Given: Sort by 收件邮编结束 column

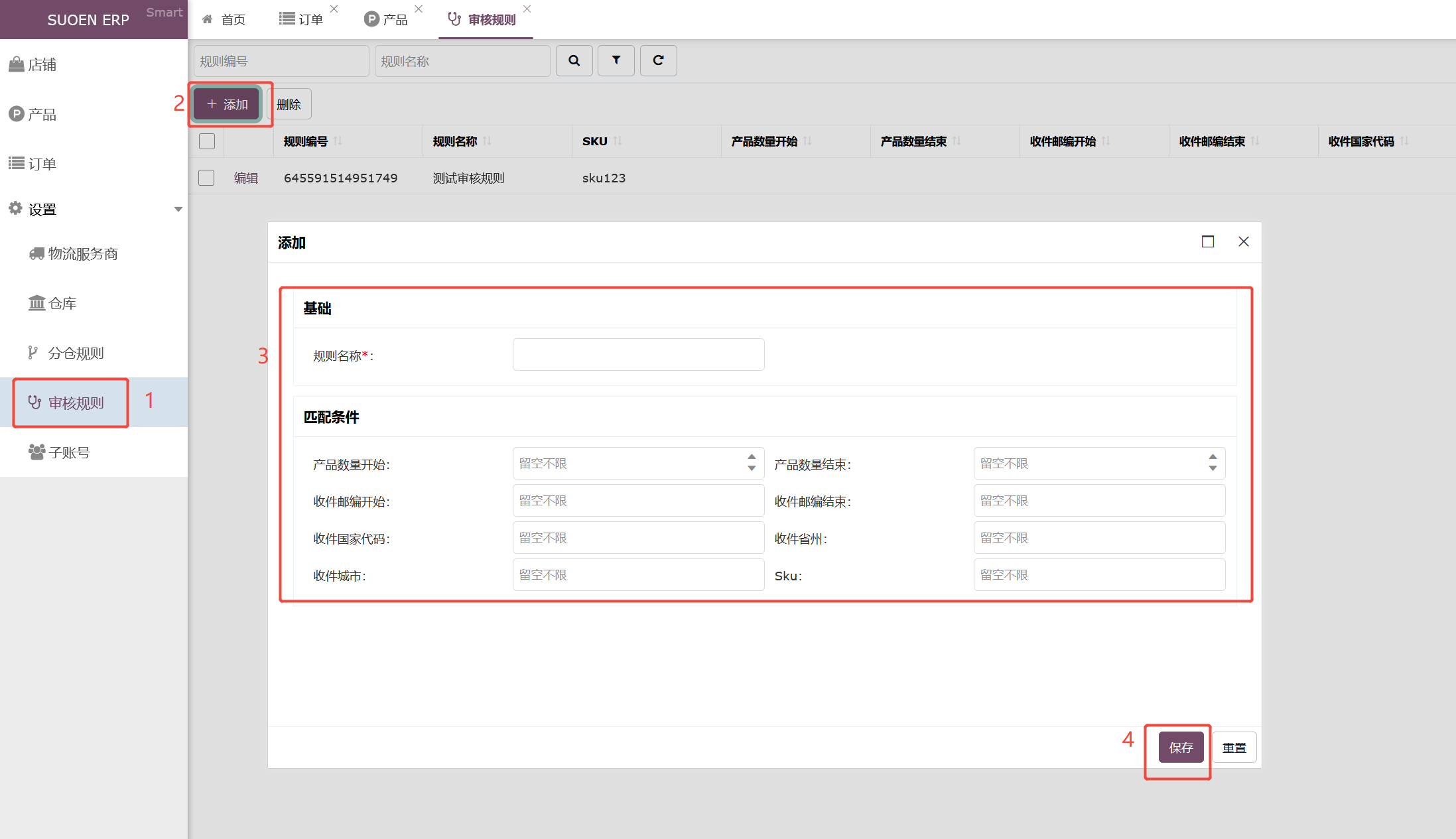Looking at the screenshot, I should 1255,141.
